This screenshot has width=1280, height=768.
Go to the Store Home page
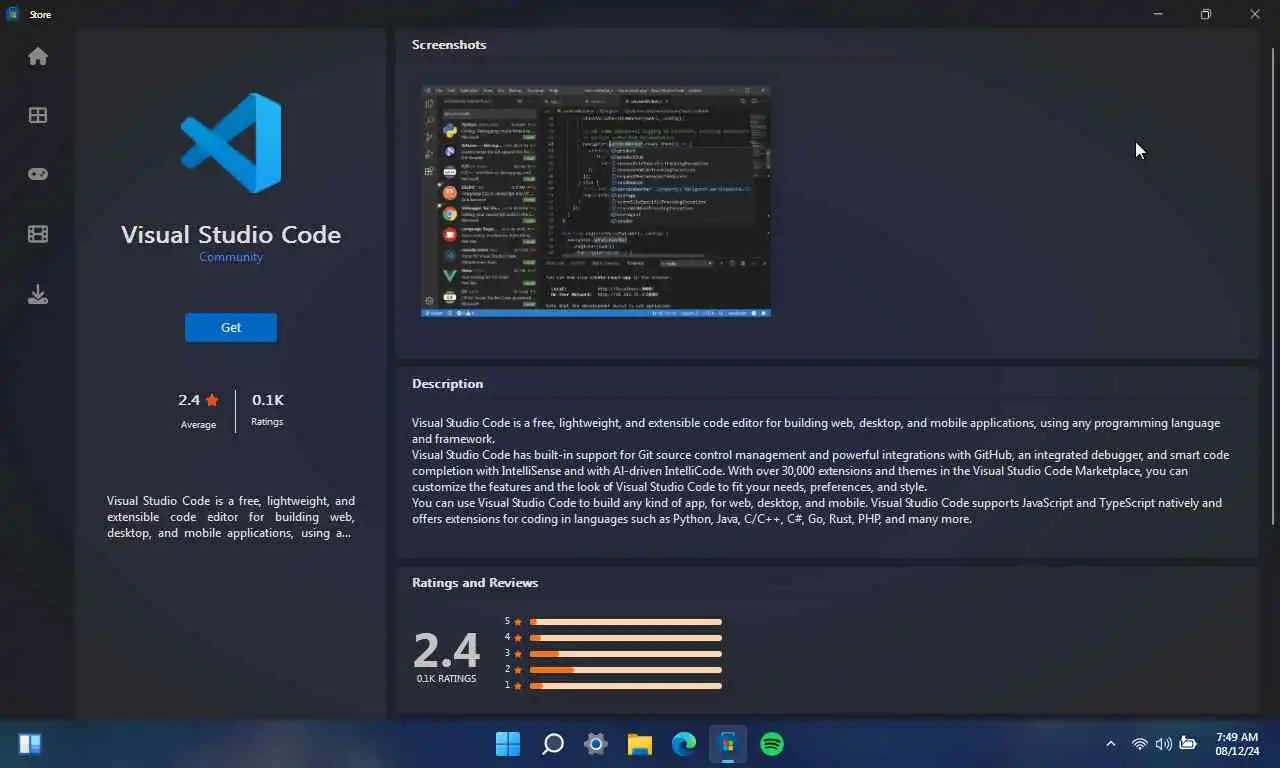pos(38,56)
